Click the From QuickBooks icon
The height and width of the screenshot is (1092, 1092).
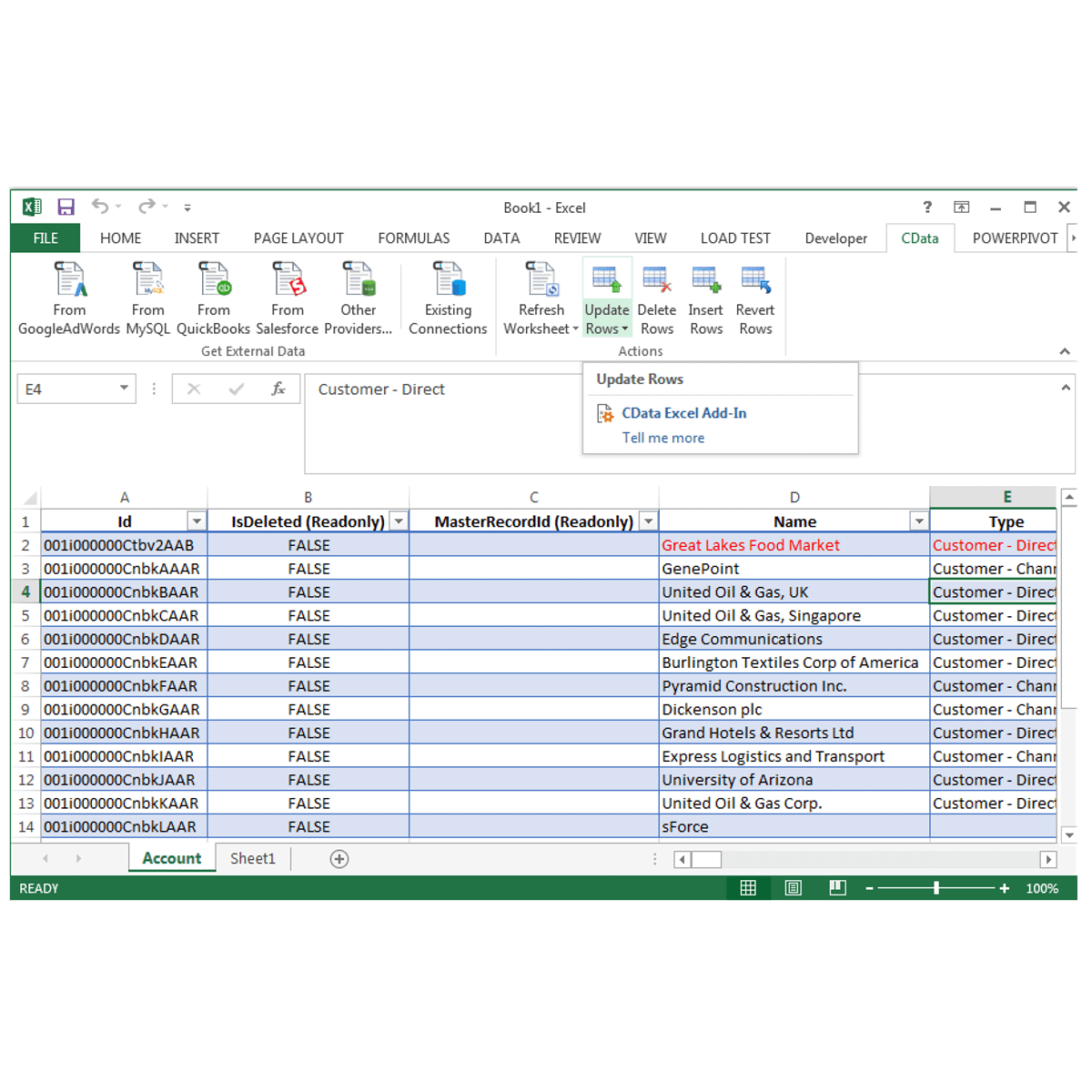[x=214, y=279]
